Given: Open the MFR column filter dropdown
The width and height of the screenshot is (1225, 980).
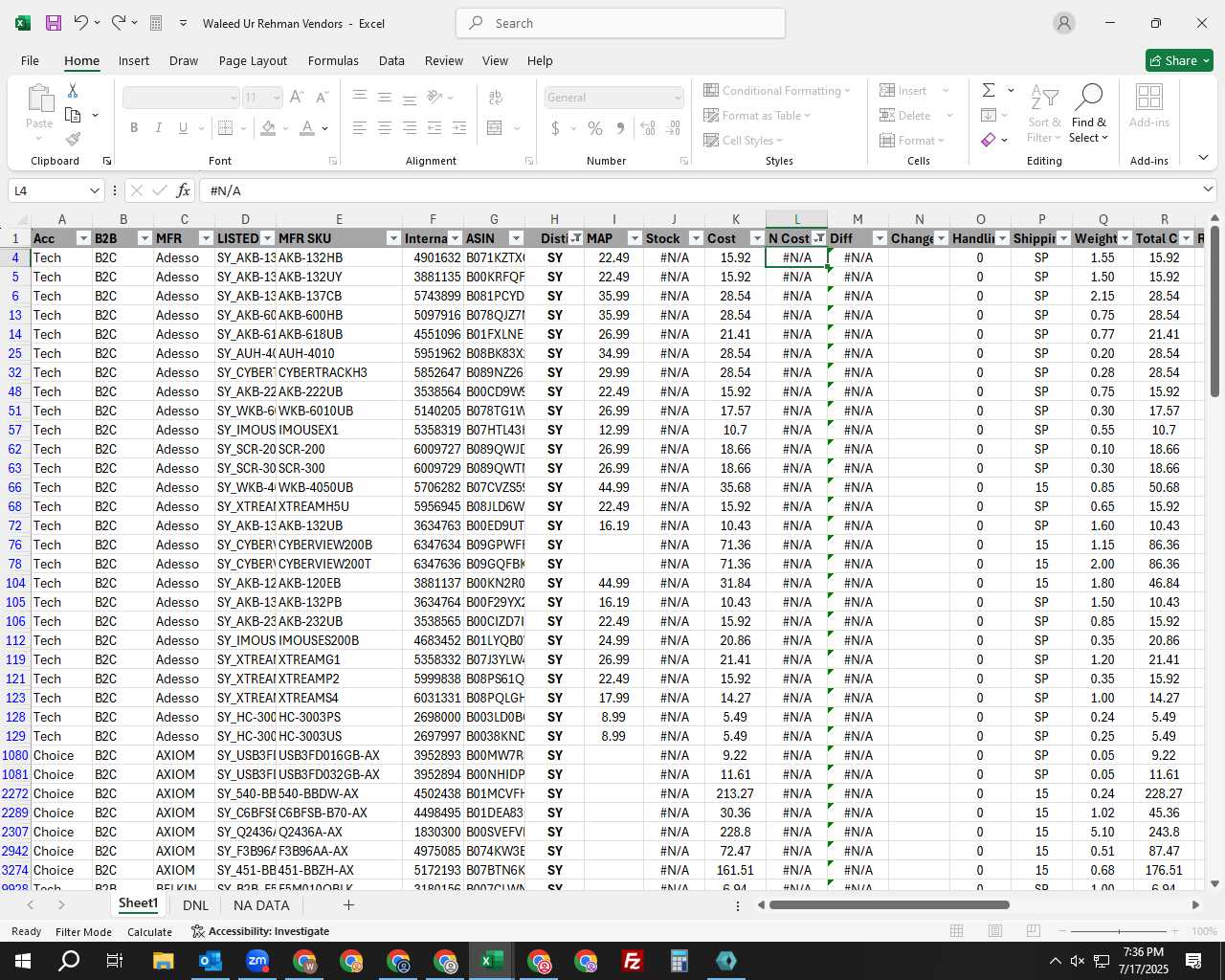Looking at the screenshot, I should (x=206, y=238).
